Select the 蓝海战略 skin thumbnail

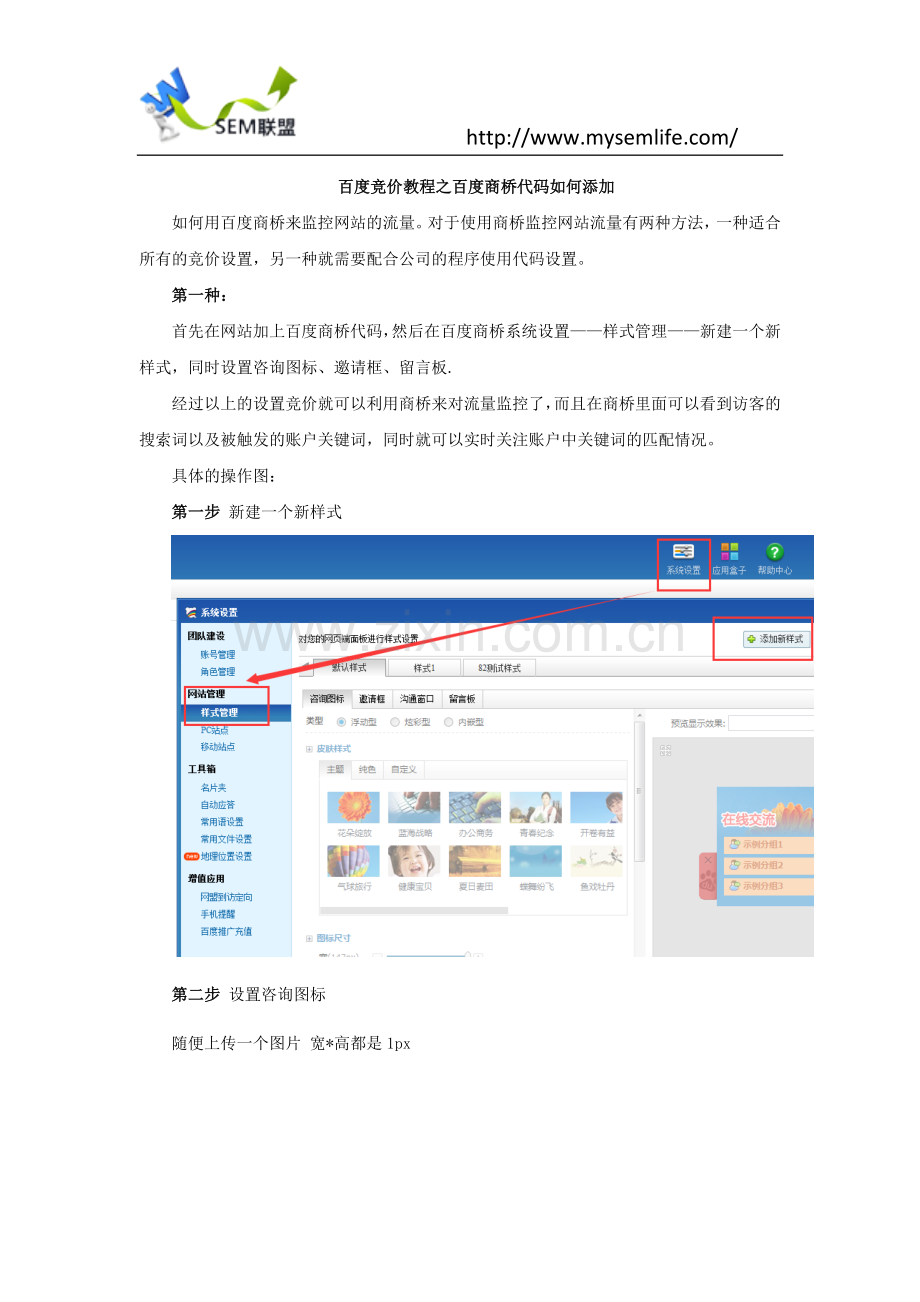(x=414, y=807)
